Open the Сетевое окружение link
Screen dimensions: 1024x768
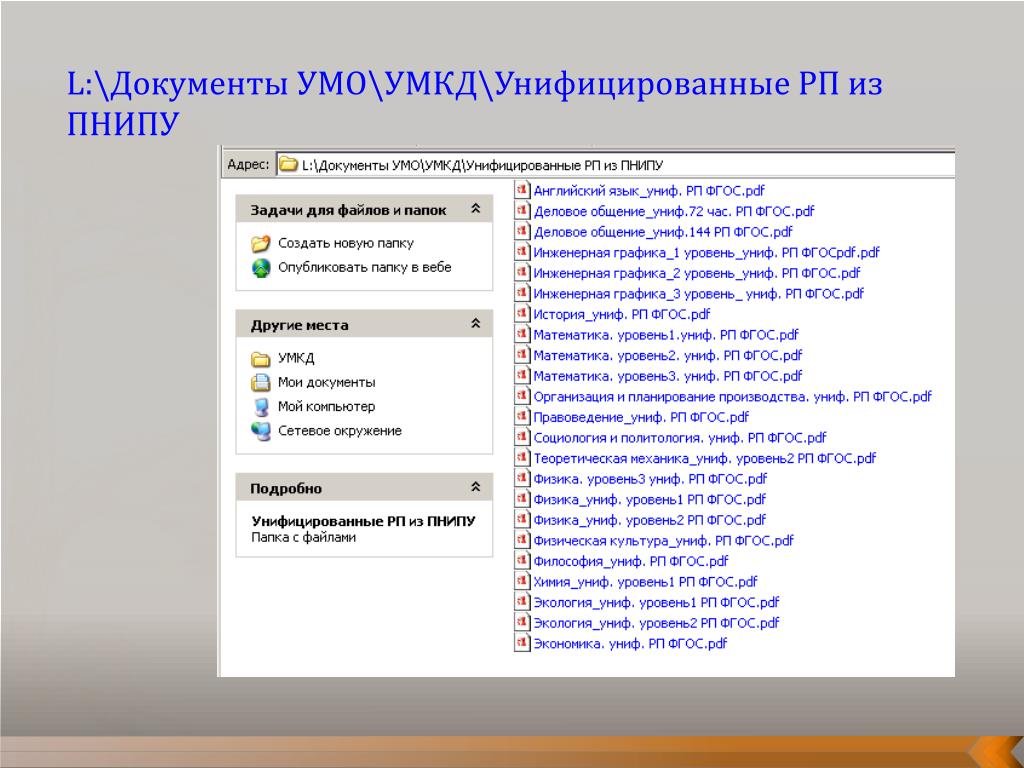click(340, 430)
